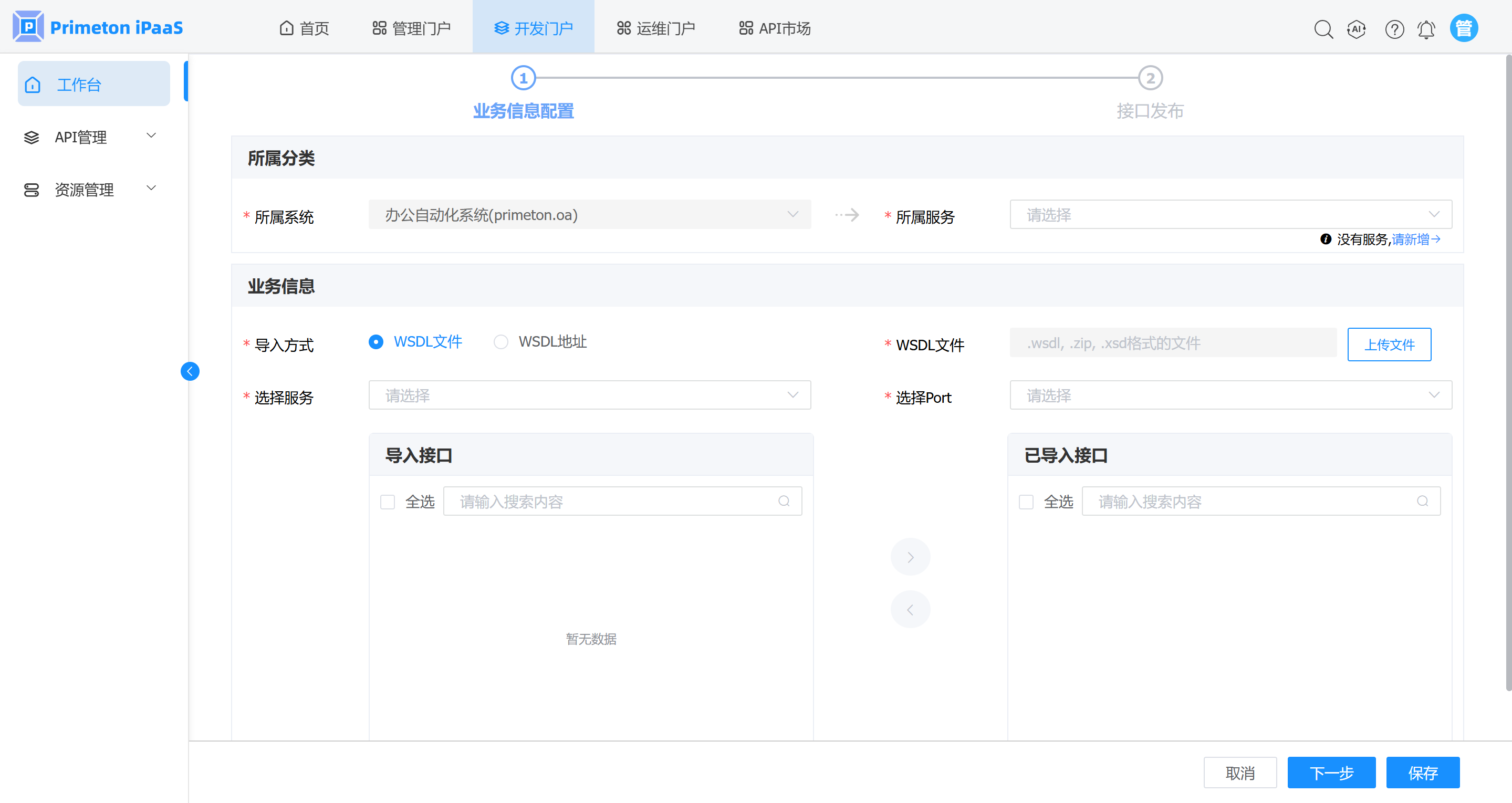The height and width of the screenshot is (803, 1512).
Task: Open the API市场 tab
Action: click(775, 28)
